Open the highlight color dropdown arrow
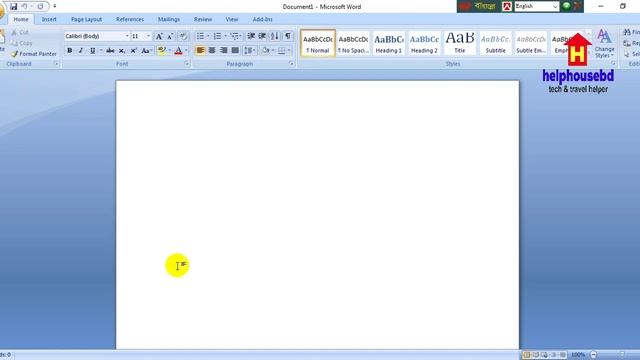This screenshot has height=360, width=640. [x=169, y=51]
